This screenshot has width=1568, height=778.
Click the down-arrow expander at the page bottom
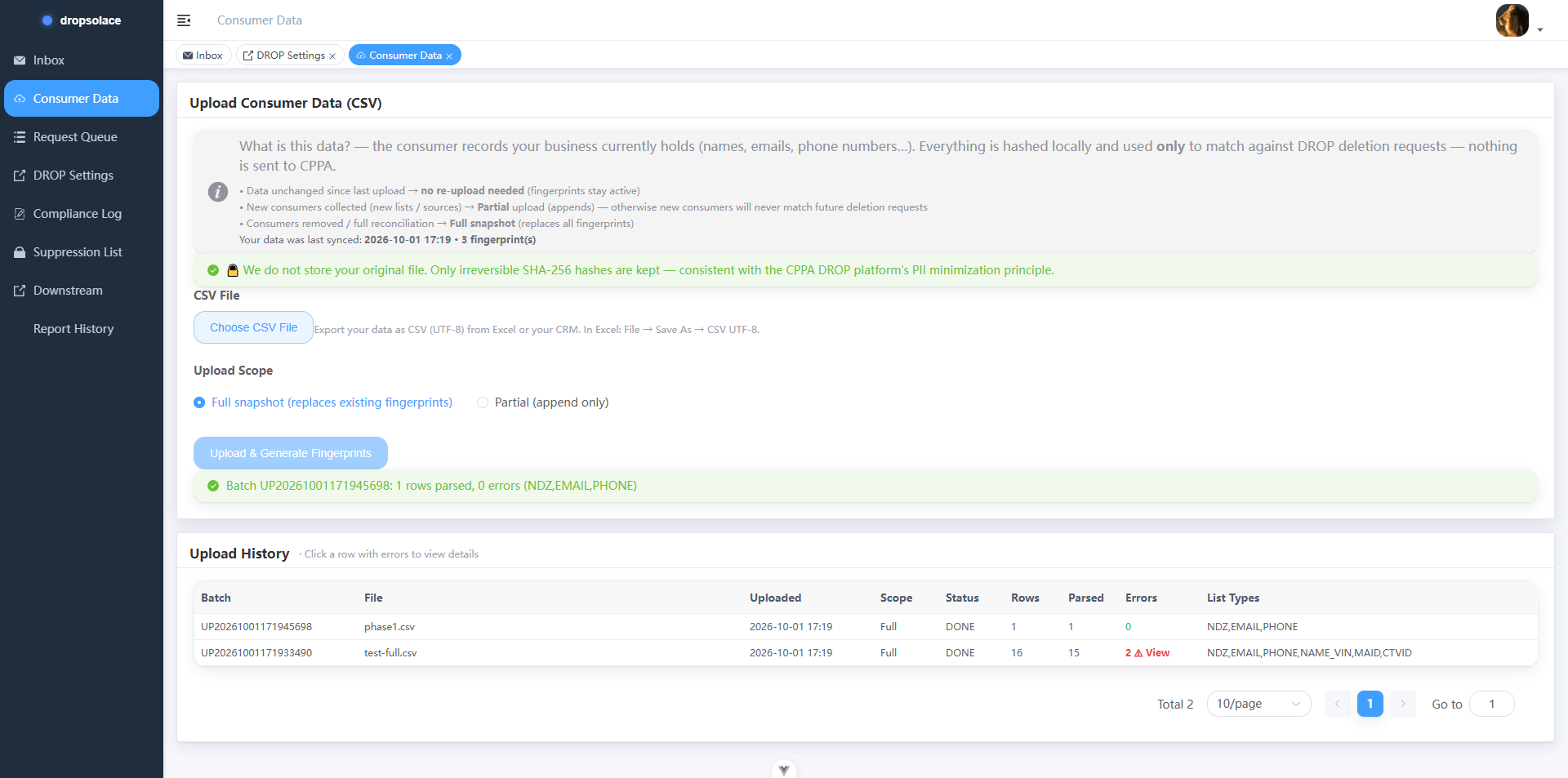point(784,770)
